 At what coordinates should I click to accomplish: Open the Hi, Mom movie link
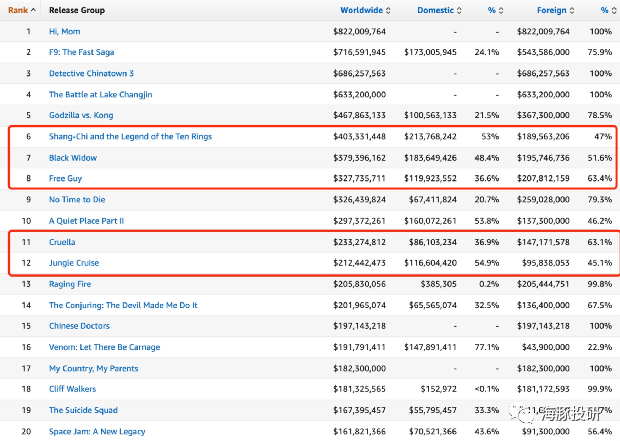point(68,31)
